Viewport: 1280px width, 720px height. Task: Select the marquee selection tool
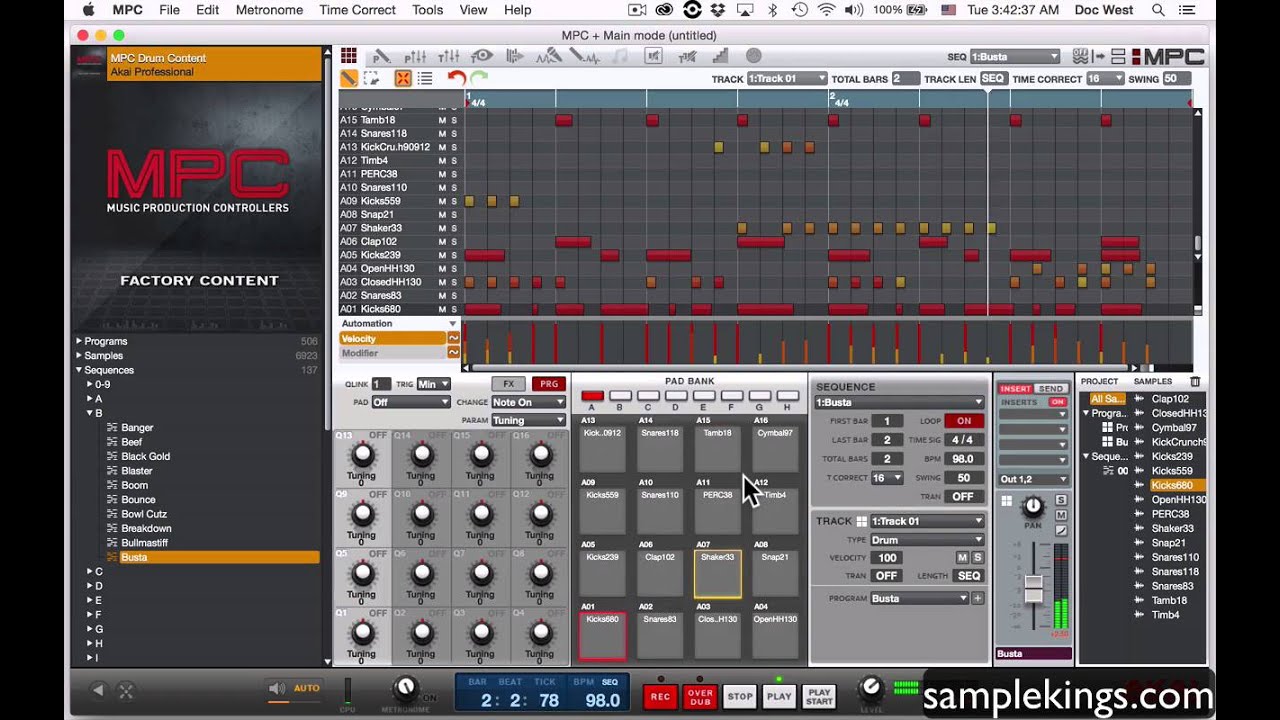[x=372, y=78]
